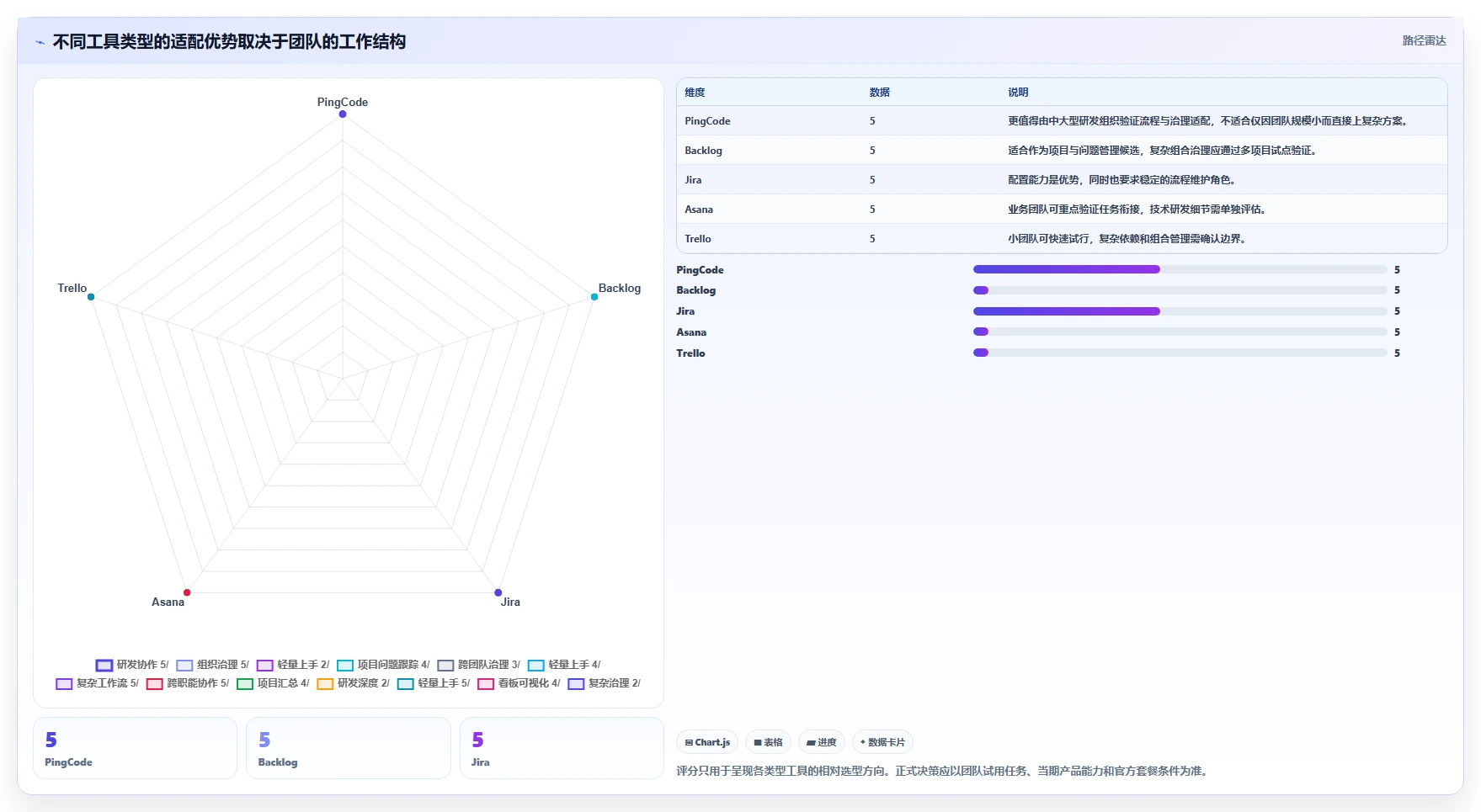This screenshot has width=1481, height=812.
Task: Click description starting 小团队可快速试行
Action: coord(1127,239)
